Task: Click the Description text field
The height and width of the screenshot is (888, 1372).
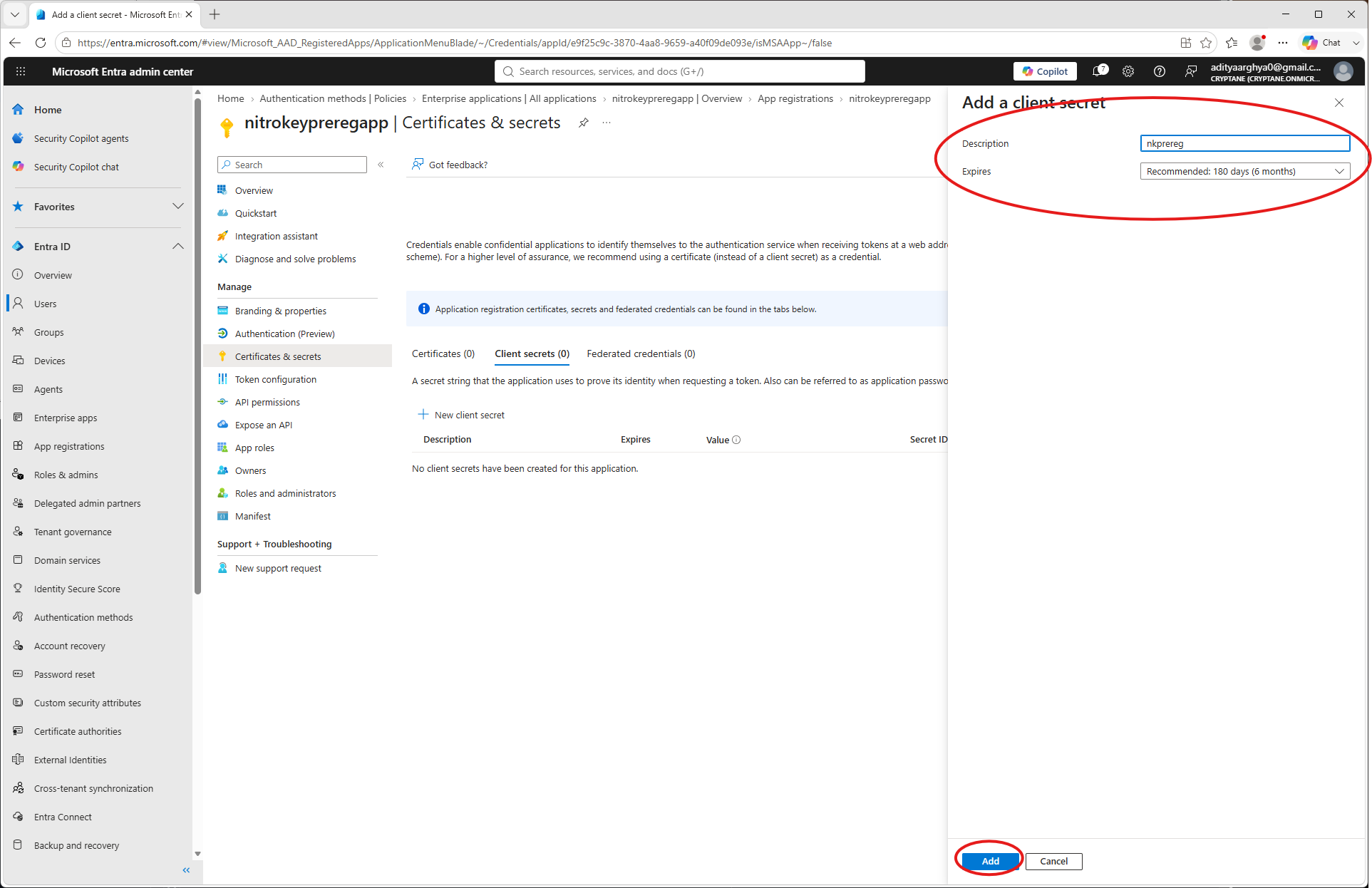Action: (1244, 143)
